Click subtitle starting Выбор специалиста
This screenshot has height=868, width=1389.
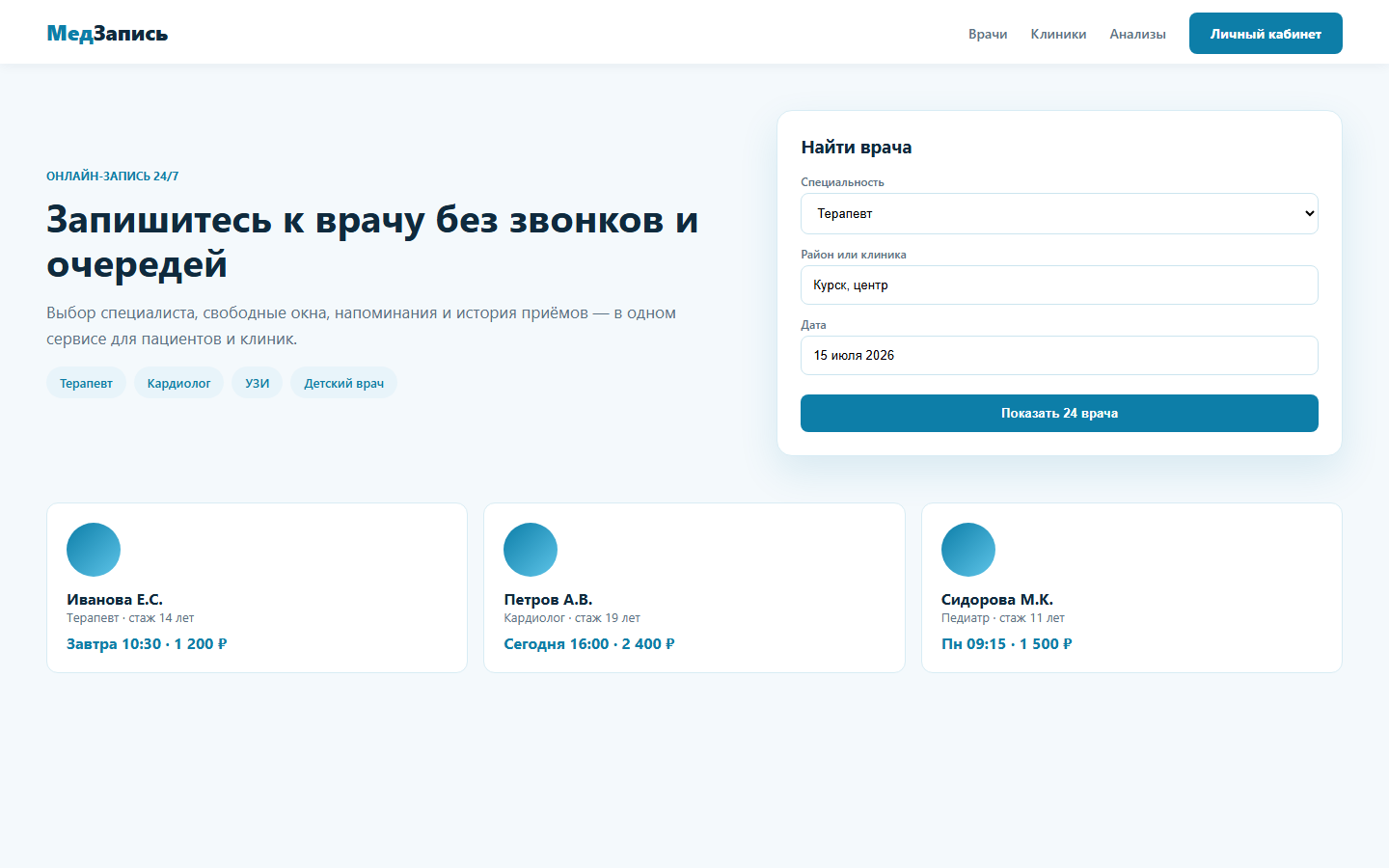[x=361, y=326]
